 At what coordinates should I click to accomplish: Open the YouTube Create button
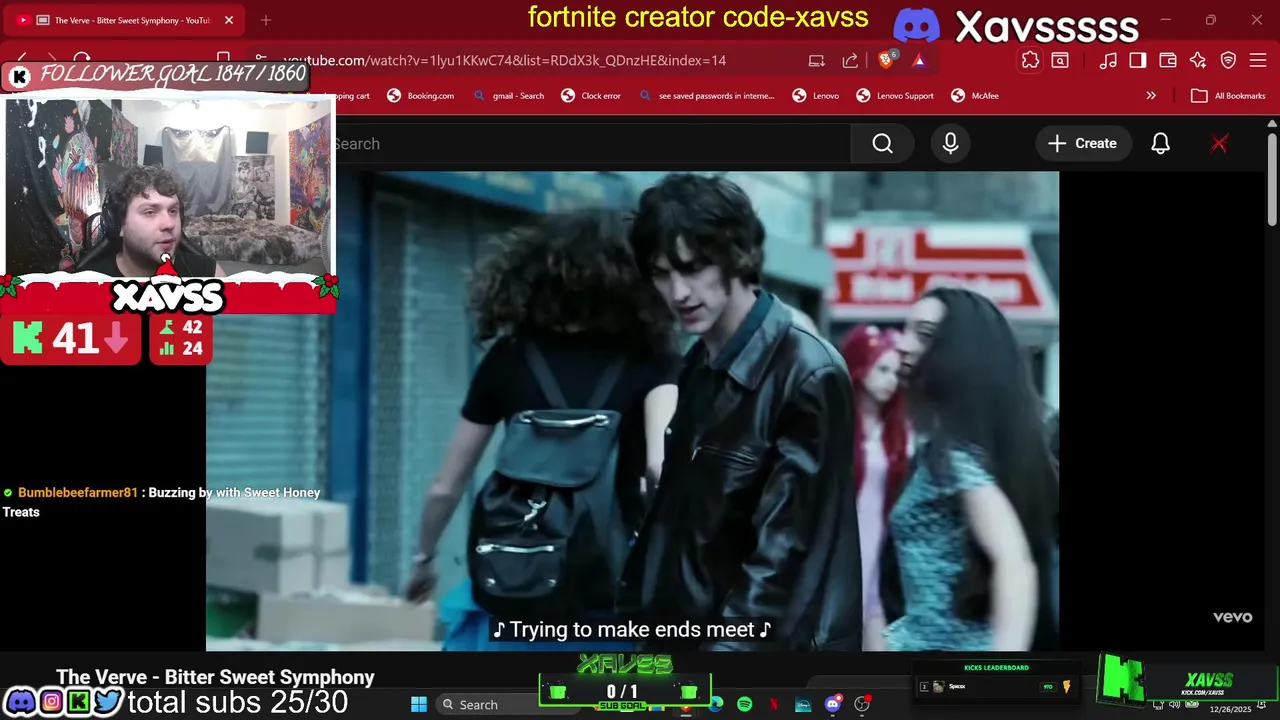1082,144
